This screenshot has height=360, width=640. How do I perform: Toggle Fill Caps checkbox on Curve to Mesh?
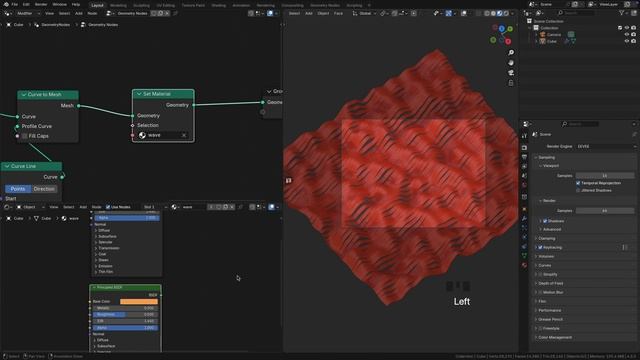[24, 136]
